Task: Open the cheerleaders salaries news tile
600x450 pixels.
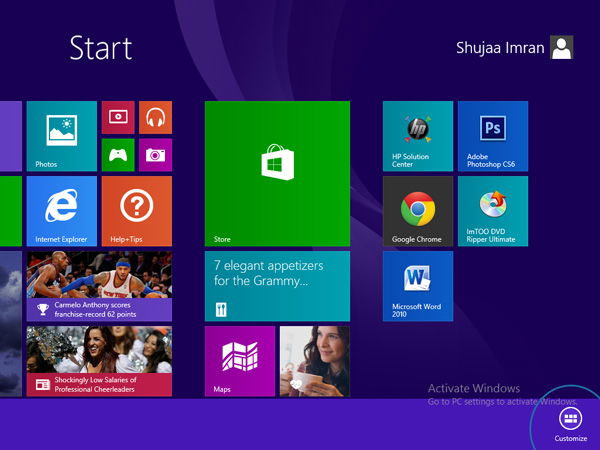Action: coord(99,361)
